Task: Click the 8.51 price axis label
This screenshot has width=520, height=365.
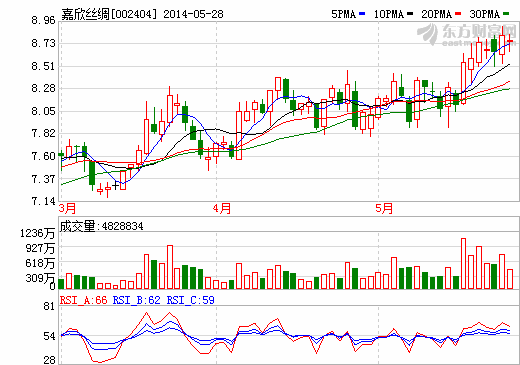Action: pyautogui.click(x=43, y=66)
